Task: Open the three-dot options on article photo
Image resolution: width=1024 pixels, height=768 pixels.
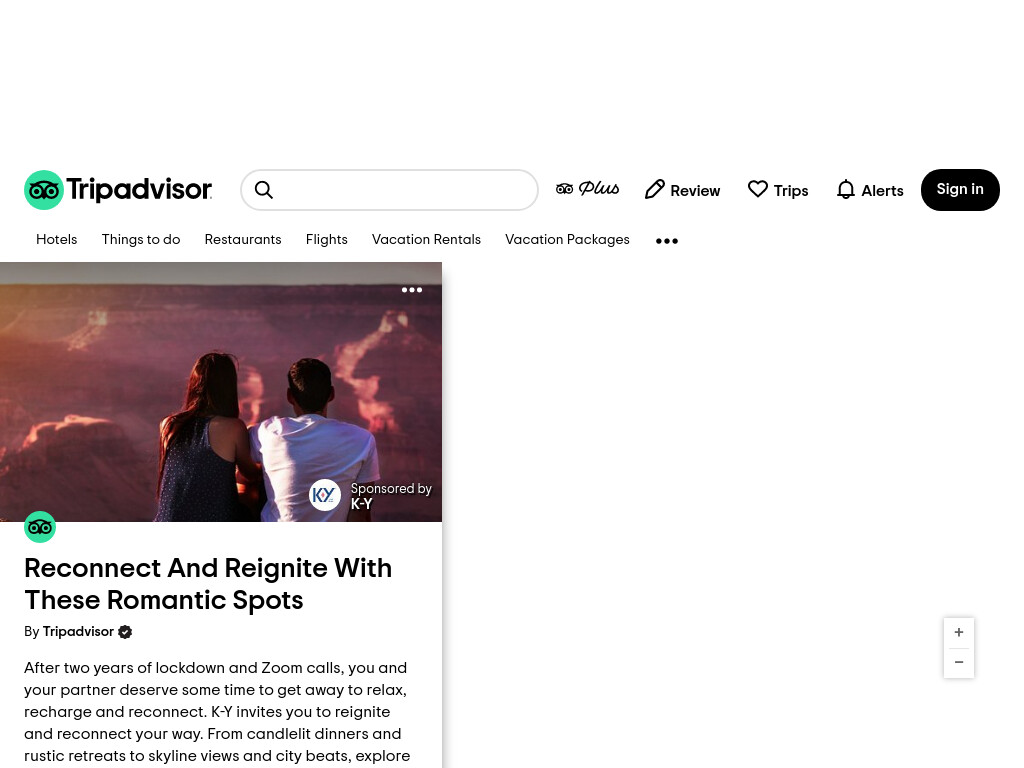Action: [411, 290]
